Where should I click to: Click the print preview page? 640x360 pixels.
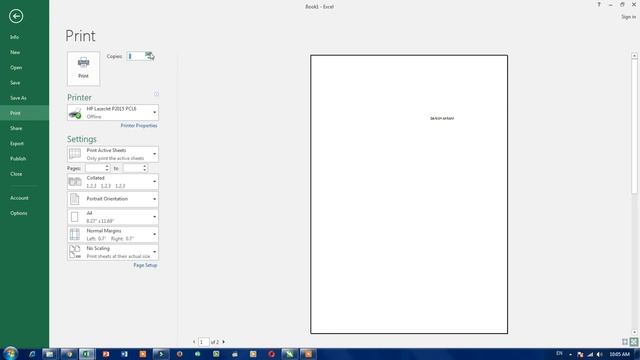[x=409, y=194]
